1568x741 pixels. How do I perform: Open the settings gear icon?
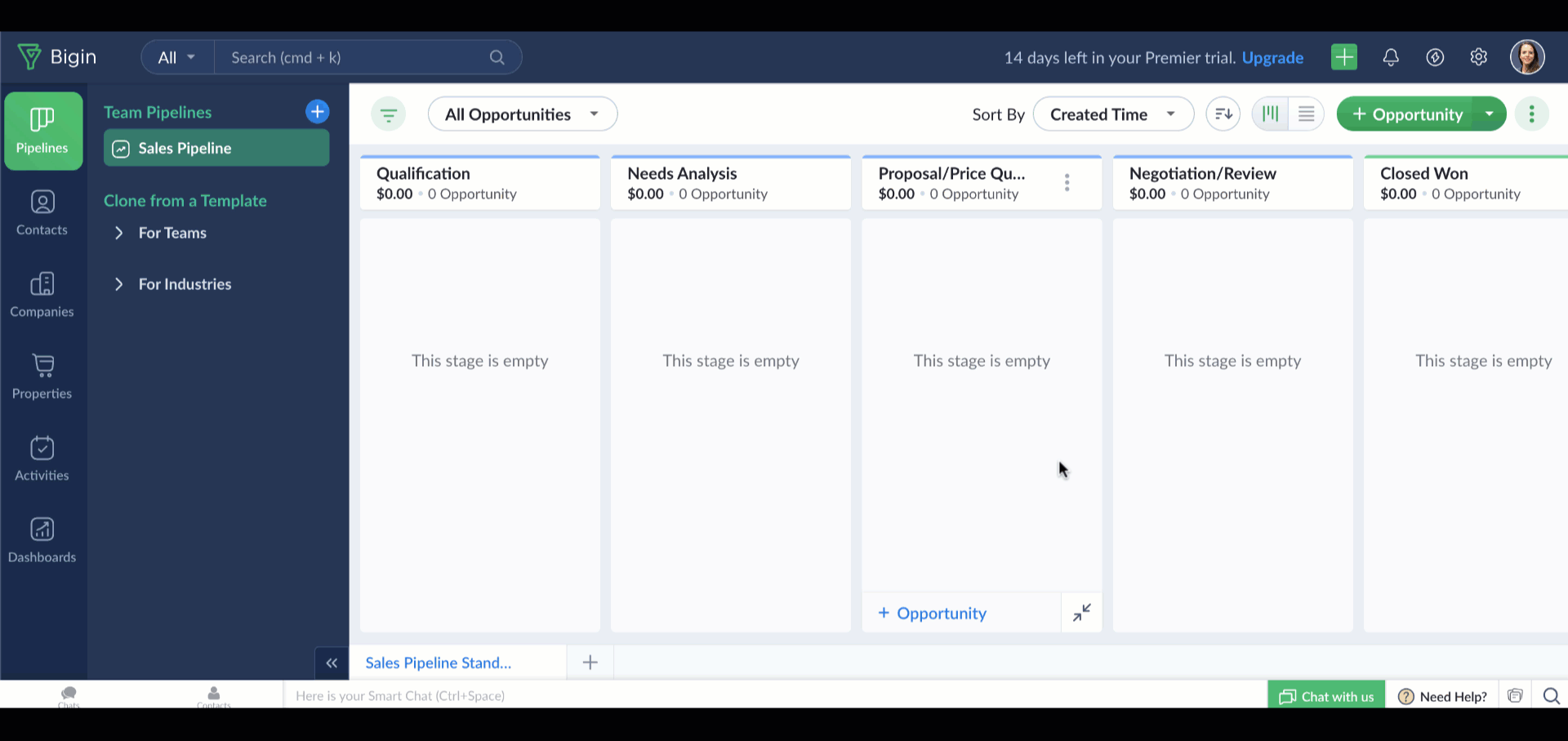point(1479,57)
